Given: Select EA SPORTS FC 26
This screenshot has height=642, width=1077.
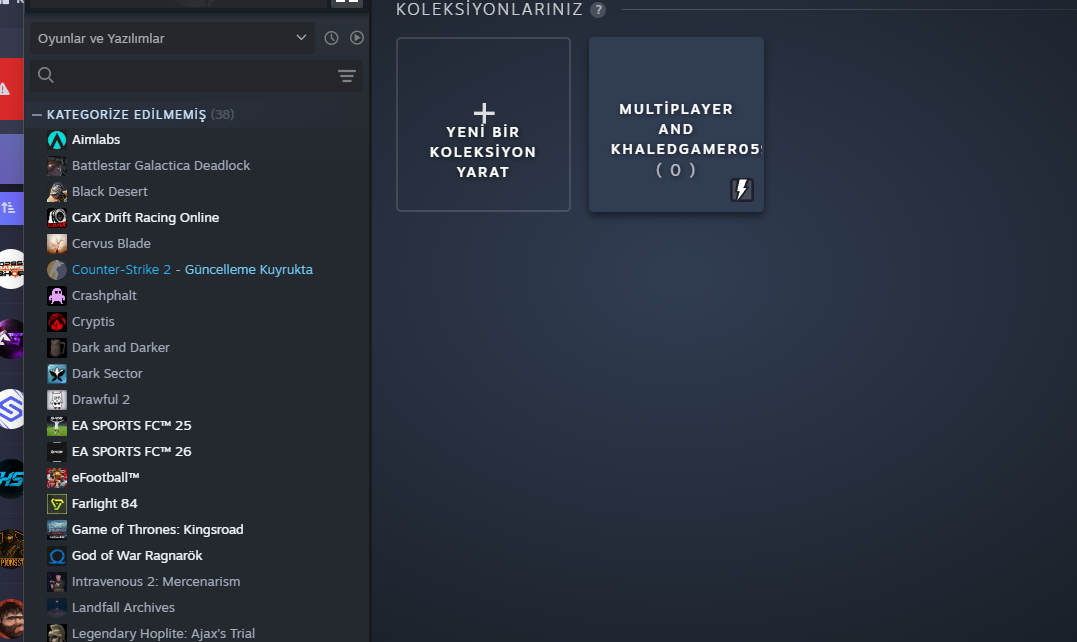Looking at the screenshot, I should (132, 452).
